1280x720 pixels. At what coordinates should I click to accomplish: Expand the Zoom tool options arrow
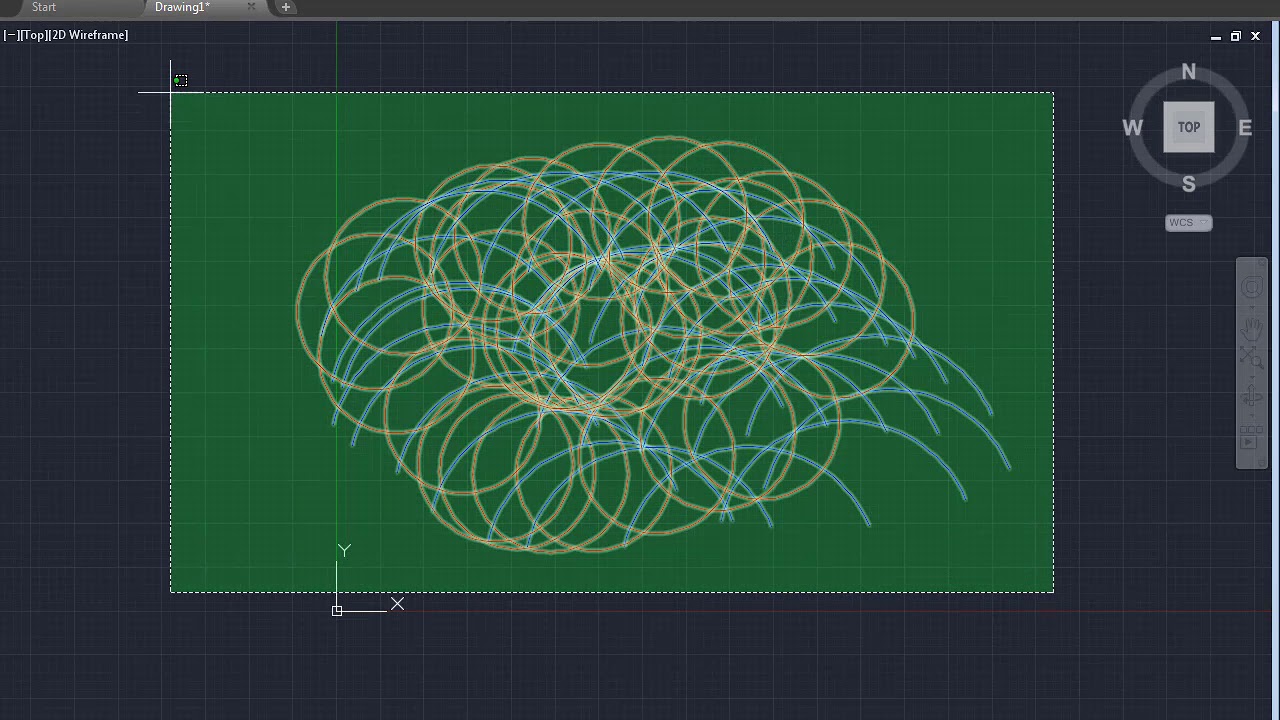pos(1252,377)
